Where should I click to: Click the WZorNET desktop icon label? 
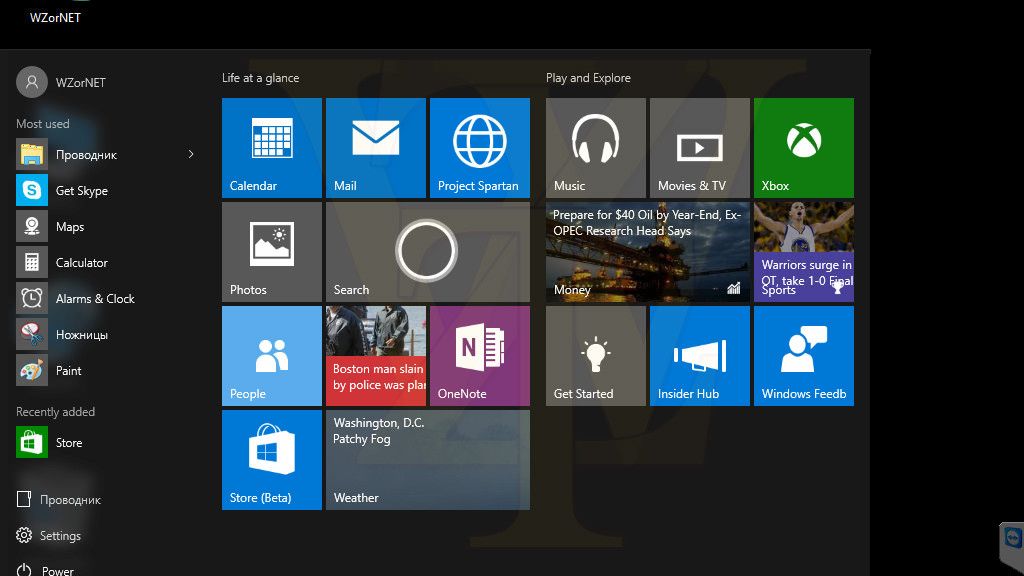tap(56, 18)
